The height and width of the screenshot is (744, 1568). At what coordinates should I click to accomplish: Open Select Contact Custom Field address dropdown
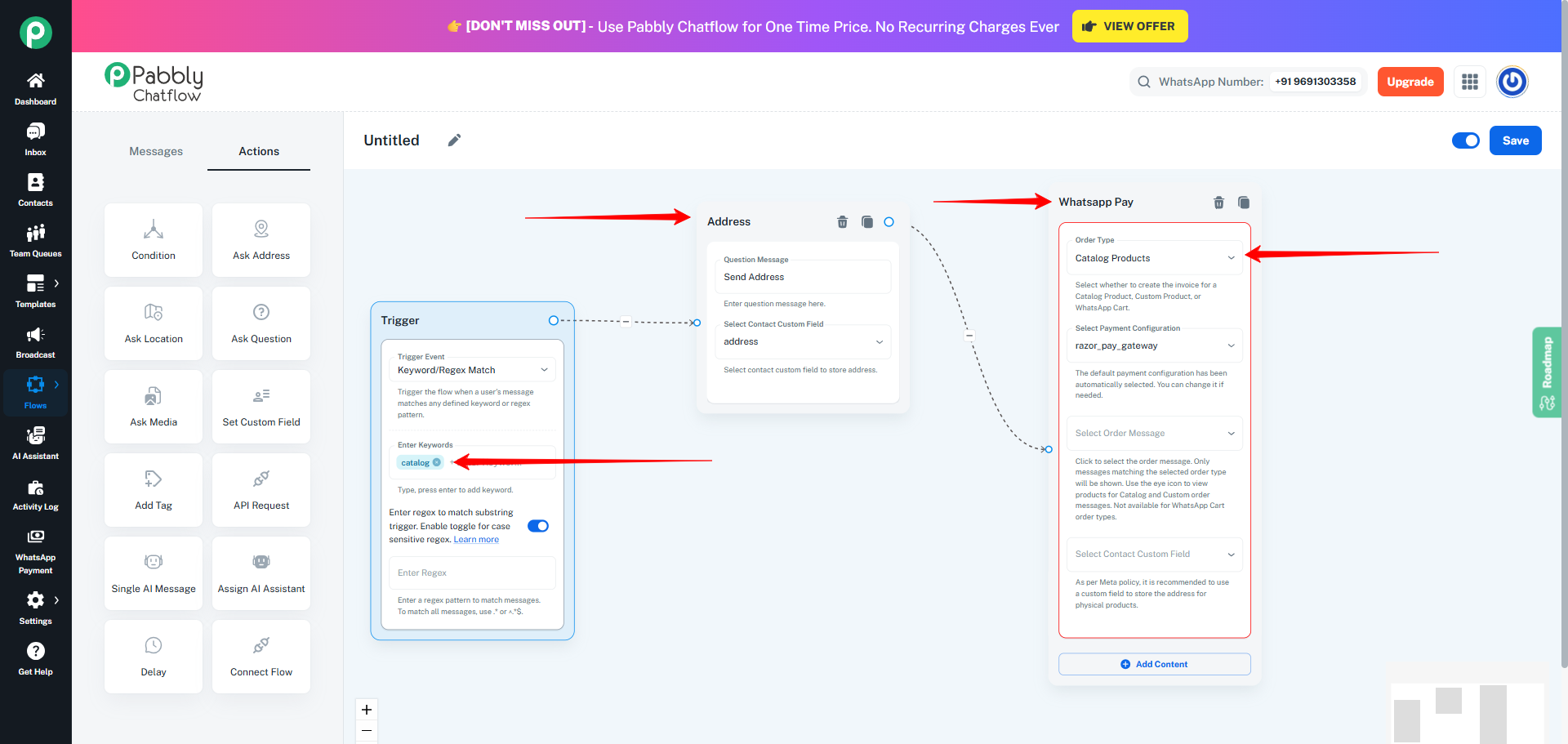[803, 341]
